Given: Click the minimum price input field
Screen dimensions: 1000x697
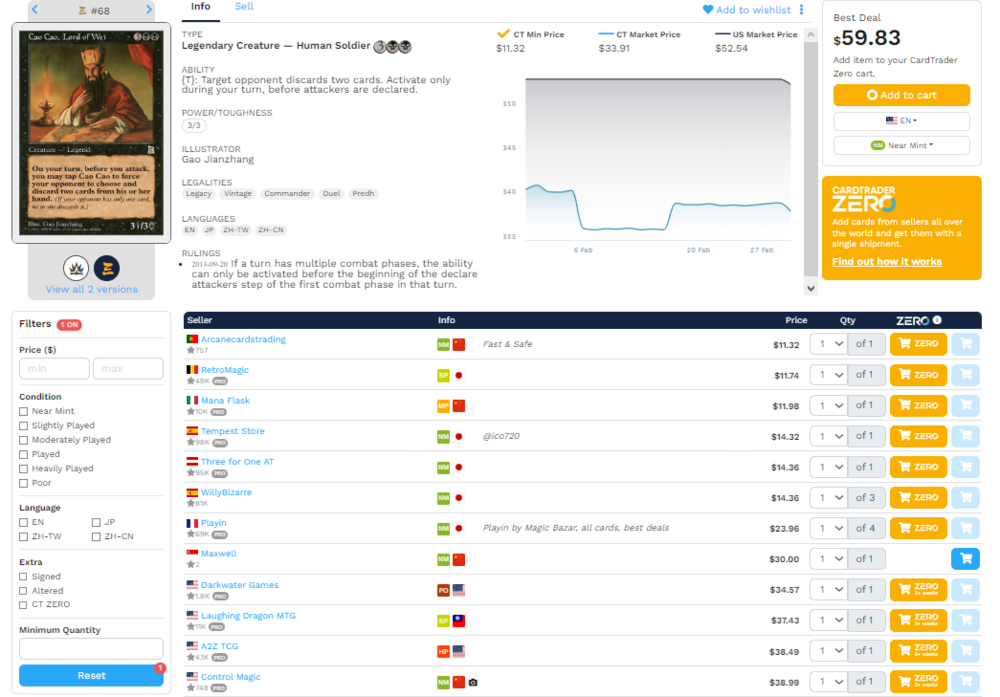Looking at the screenshot, I should pyautogui.click(x=54, y=369).
